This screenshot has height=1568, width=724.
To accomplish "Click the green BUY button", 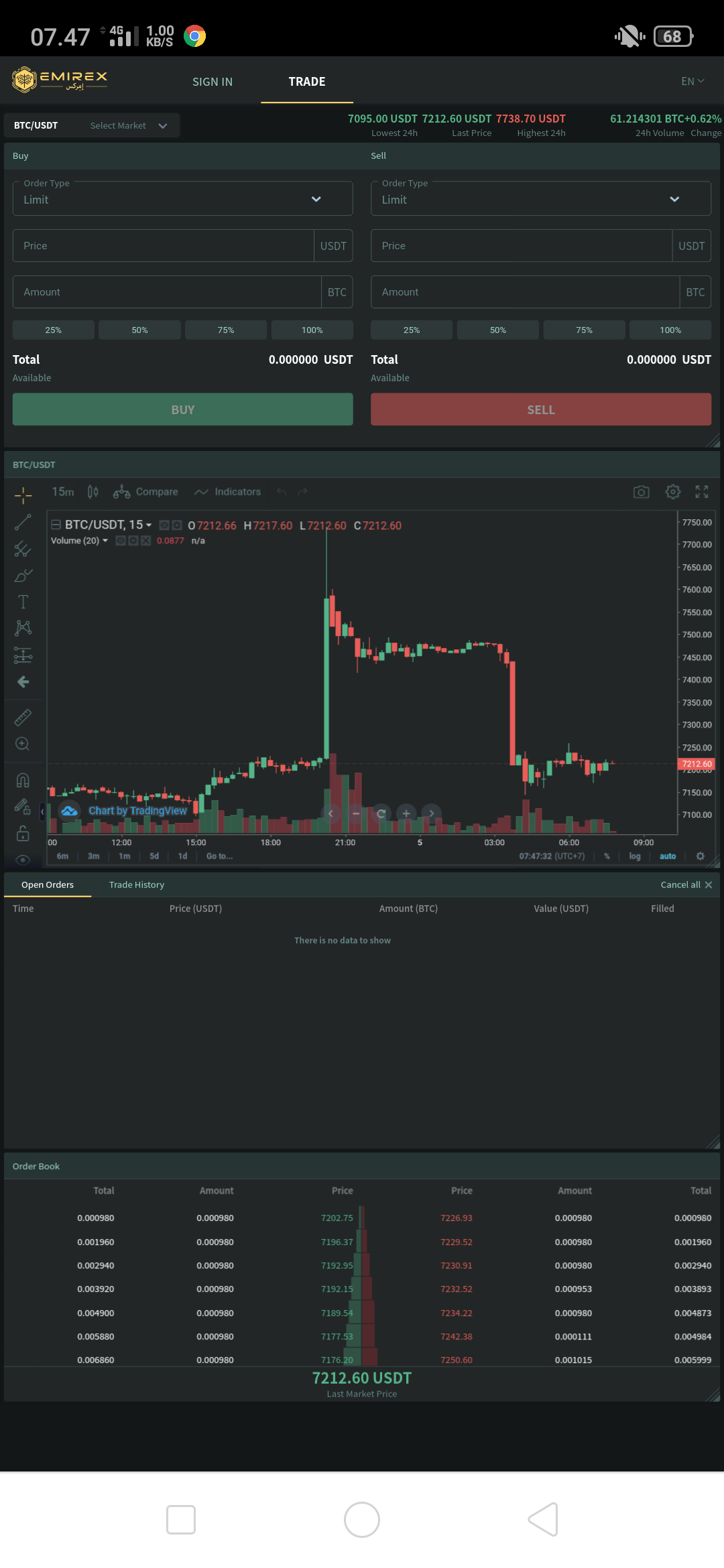I will coord(182,409).
